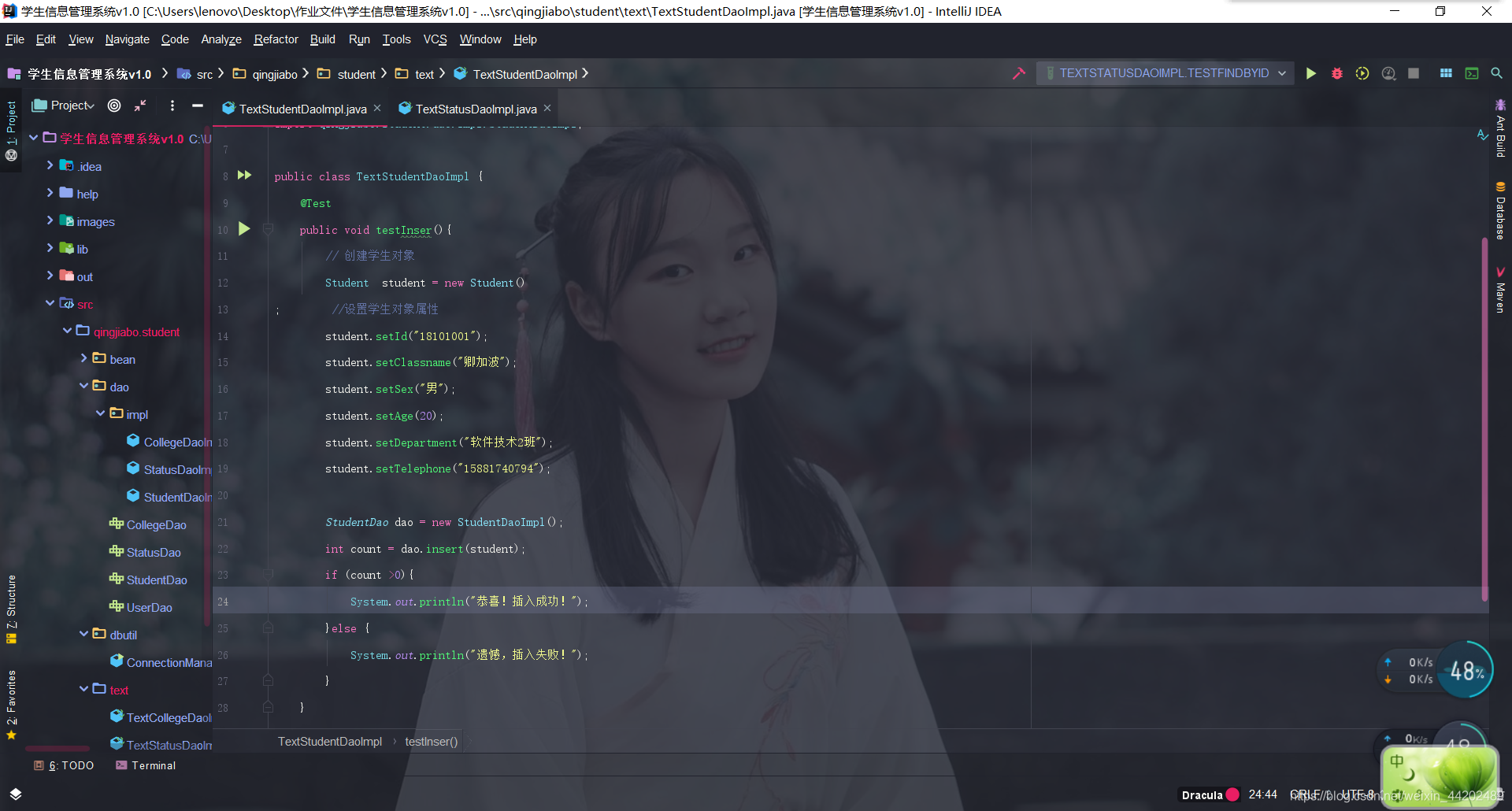Expand the images folder
Screen dimensions: 1512x811
point(50,220)
